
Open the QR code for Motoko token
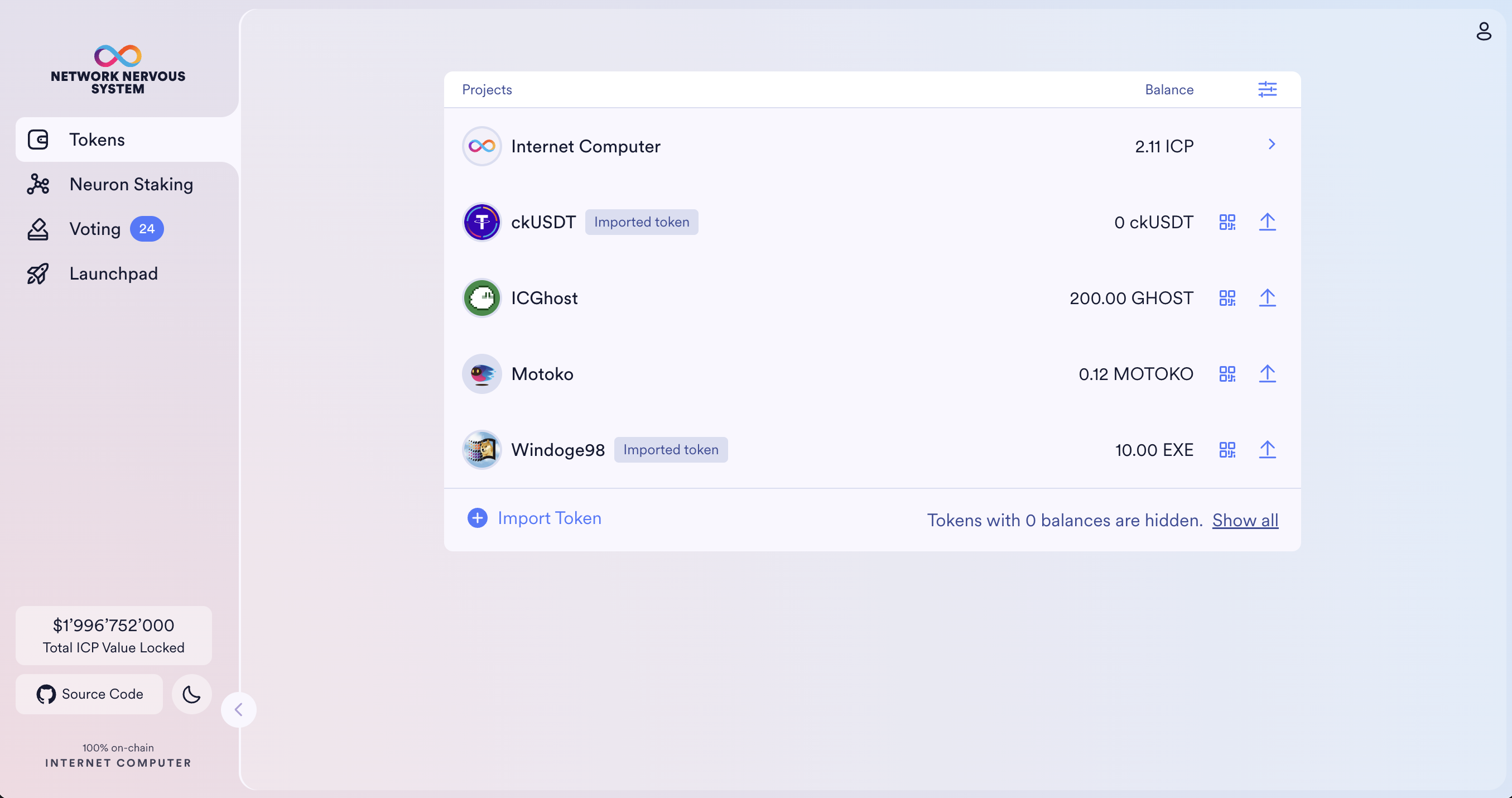point(1227,373)
